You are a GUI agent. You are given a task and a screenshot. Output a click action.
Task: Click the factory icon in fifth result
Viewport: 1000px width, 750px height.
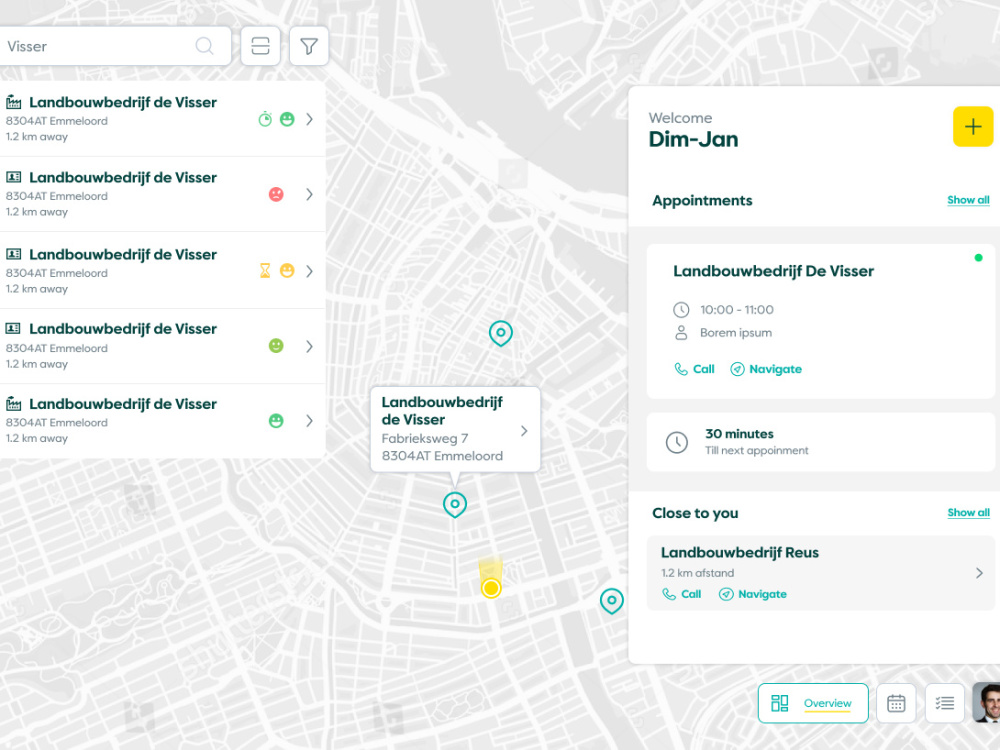point(13,404)
